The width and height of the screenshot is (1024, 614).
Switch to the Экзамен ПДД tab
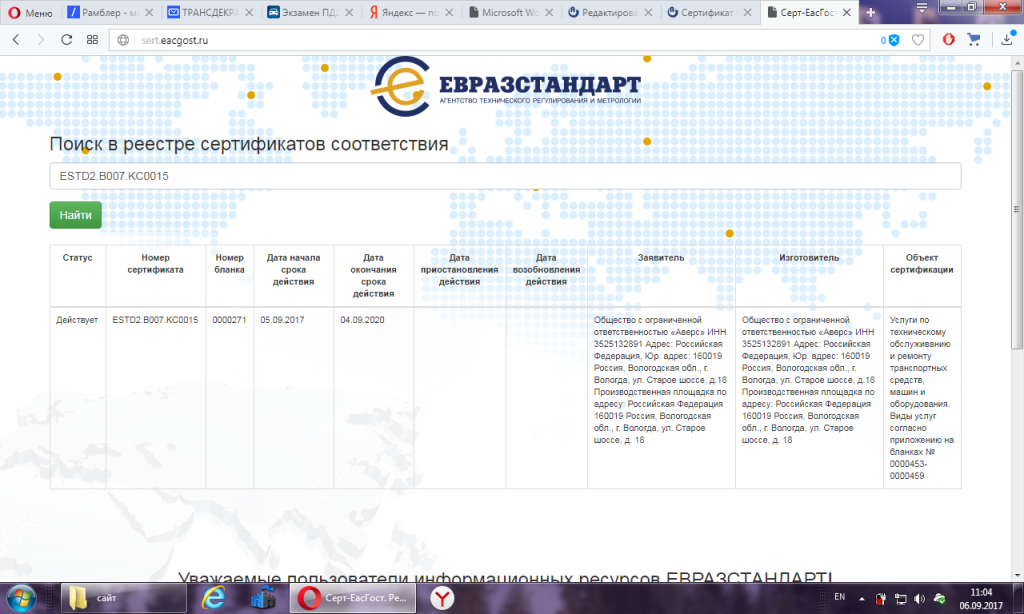pos(303,12)
